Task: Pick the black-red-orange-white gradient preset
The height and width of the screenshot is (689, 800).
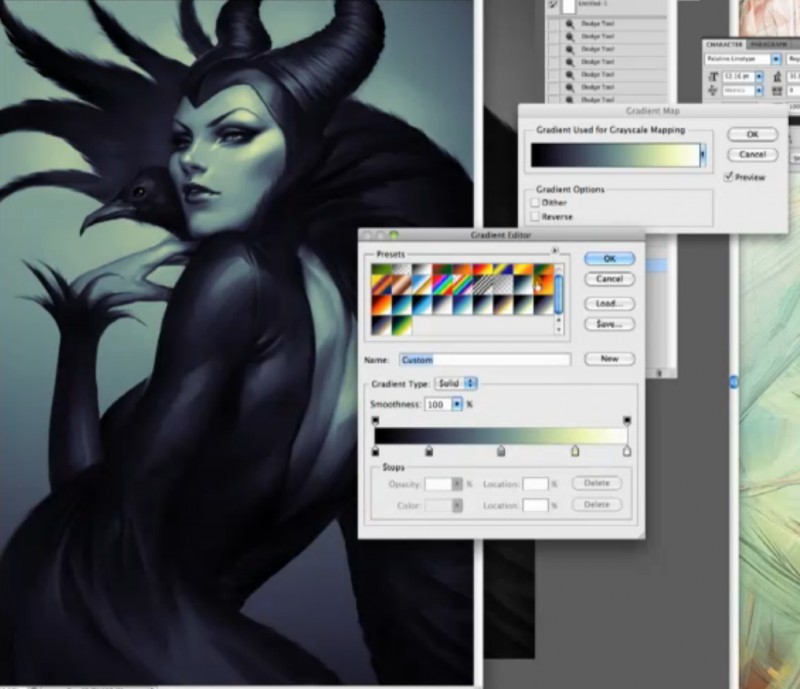Action: click(382, 305)
